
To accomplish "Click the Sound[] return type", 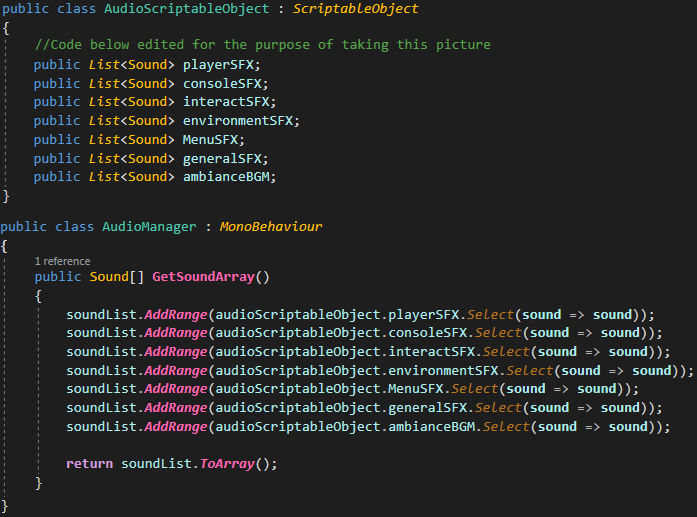I will [116, 277].
